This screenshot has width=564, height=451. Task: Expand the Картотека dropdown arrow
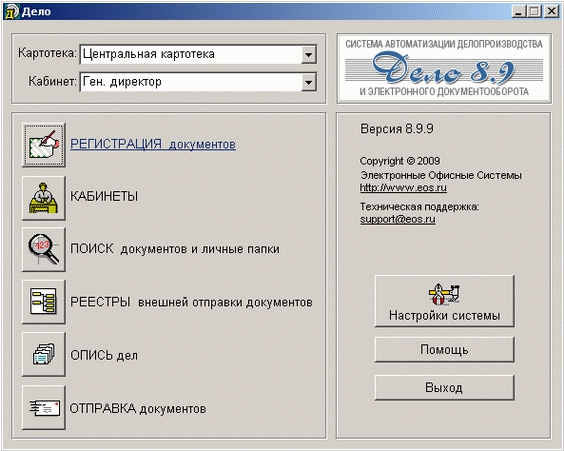click(x=308, y=55)
